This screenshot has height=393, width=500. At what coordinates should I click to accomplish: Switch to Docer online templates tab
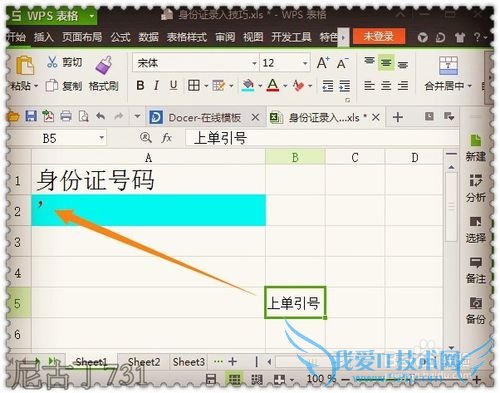coord(205,117)
